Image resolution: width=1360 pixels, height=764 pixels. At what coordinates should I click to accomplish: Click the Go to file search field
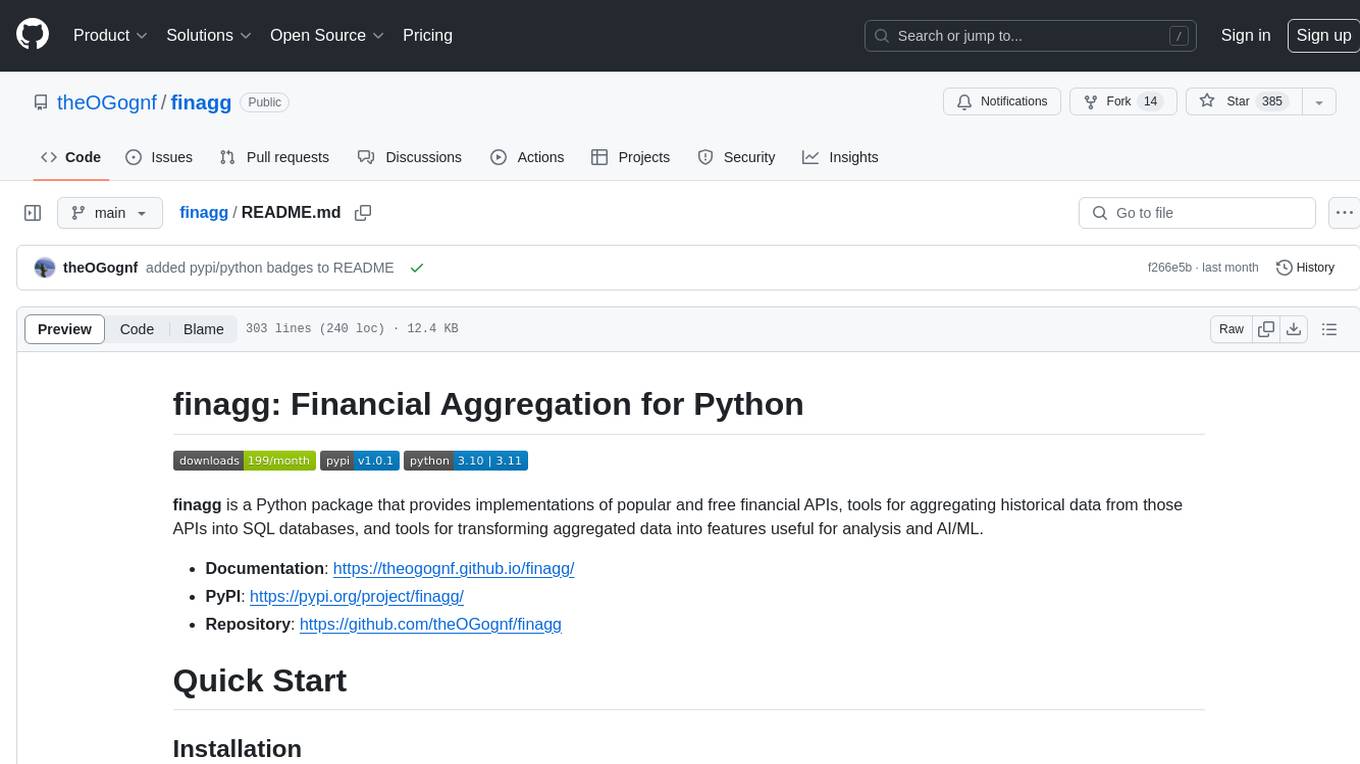[x=1197, y=213]
